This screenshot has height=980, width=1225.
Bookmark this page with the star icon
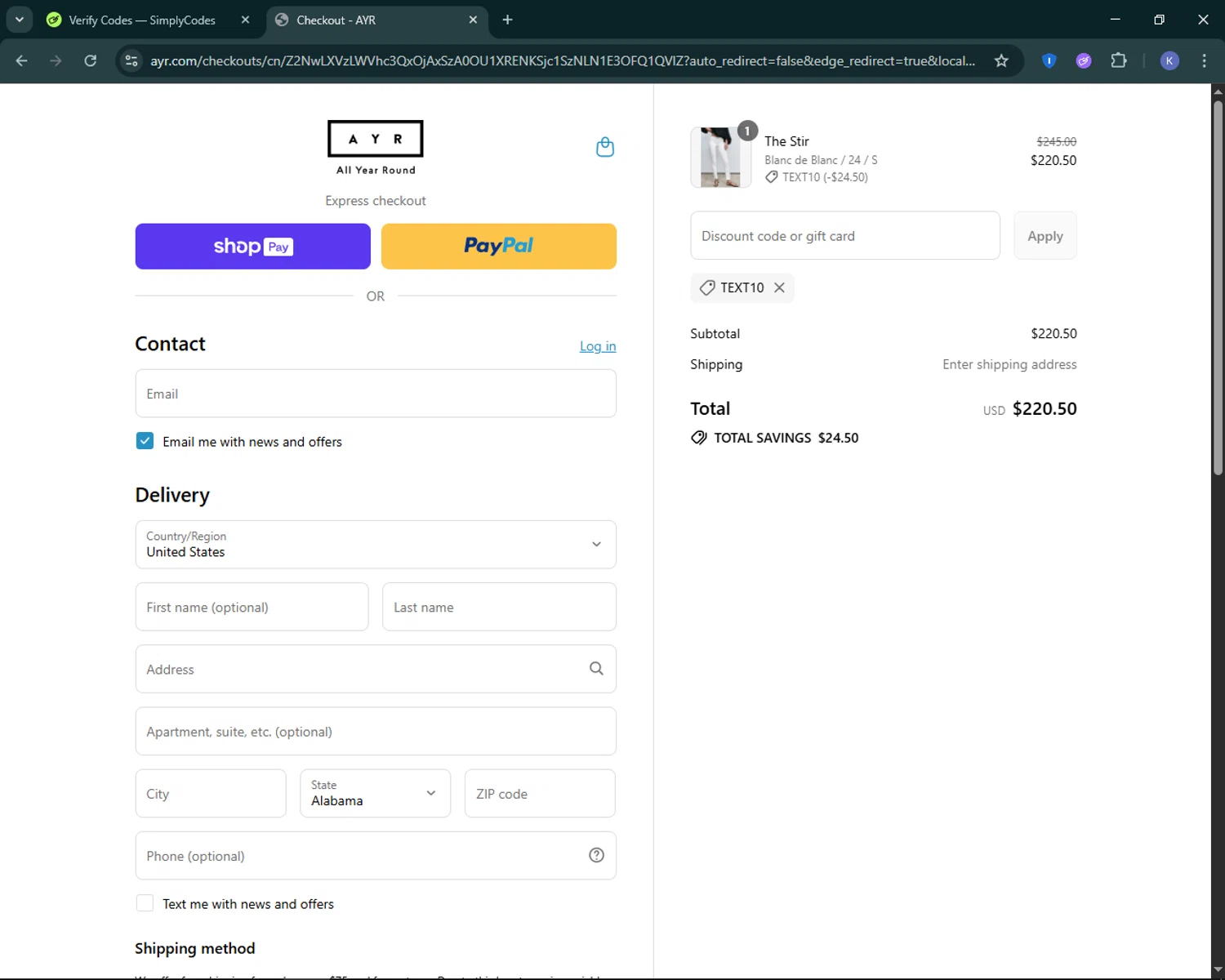coord(1001,60)
